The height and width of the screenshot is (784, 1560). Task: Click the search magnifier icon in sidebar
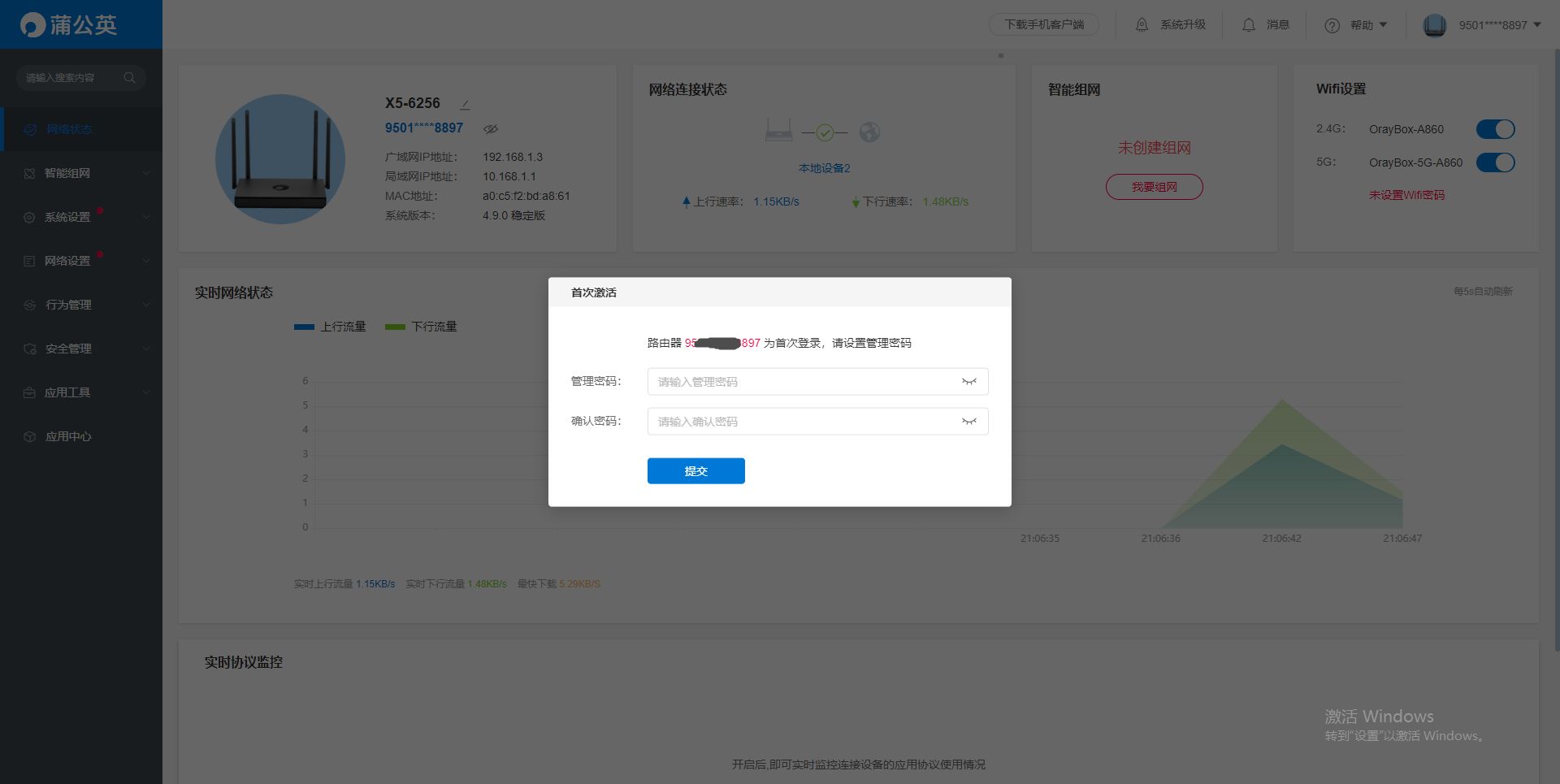coord(129,78)
